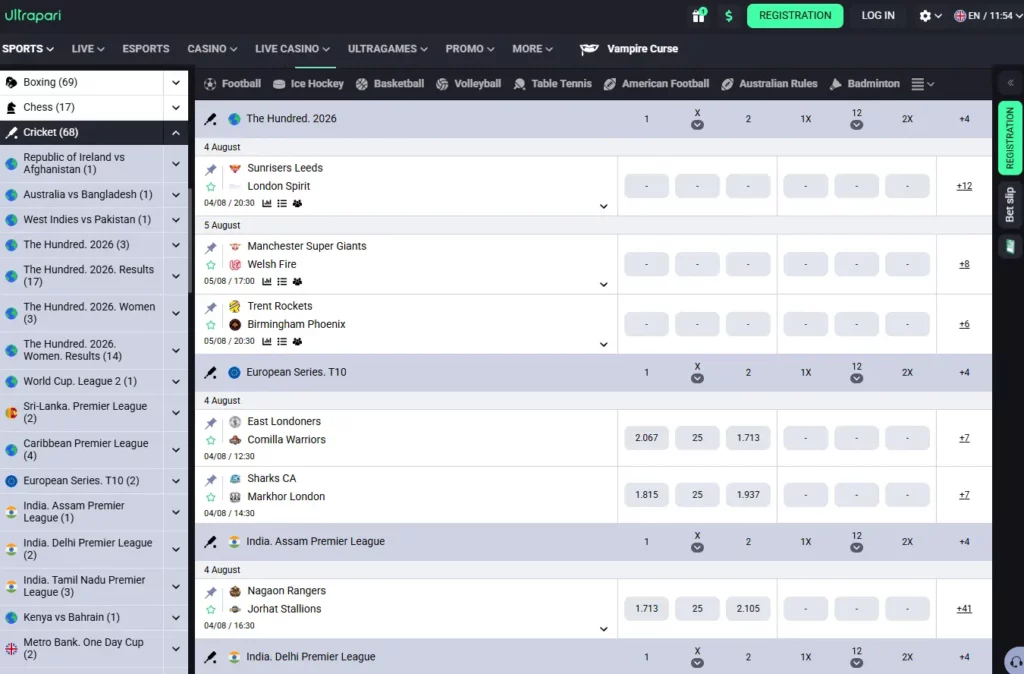Favorite the Nagaon Rangers match with star
This screenshot has height=674, width=1024.
click(211, 609)
